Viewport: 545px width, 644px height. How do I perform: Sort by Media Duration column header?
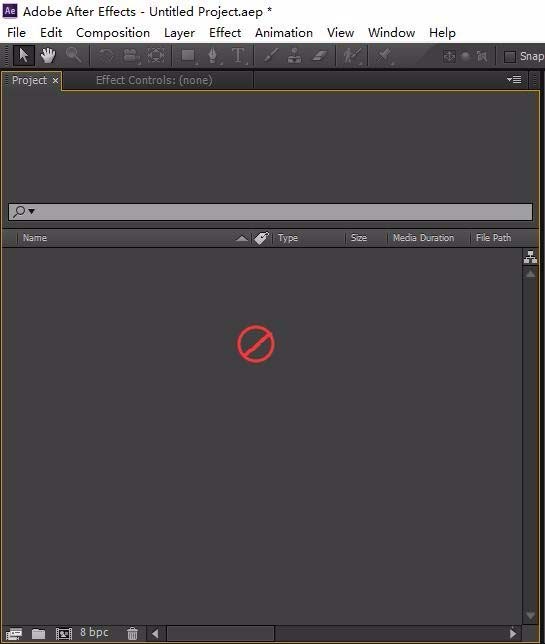coord(423,238)
